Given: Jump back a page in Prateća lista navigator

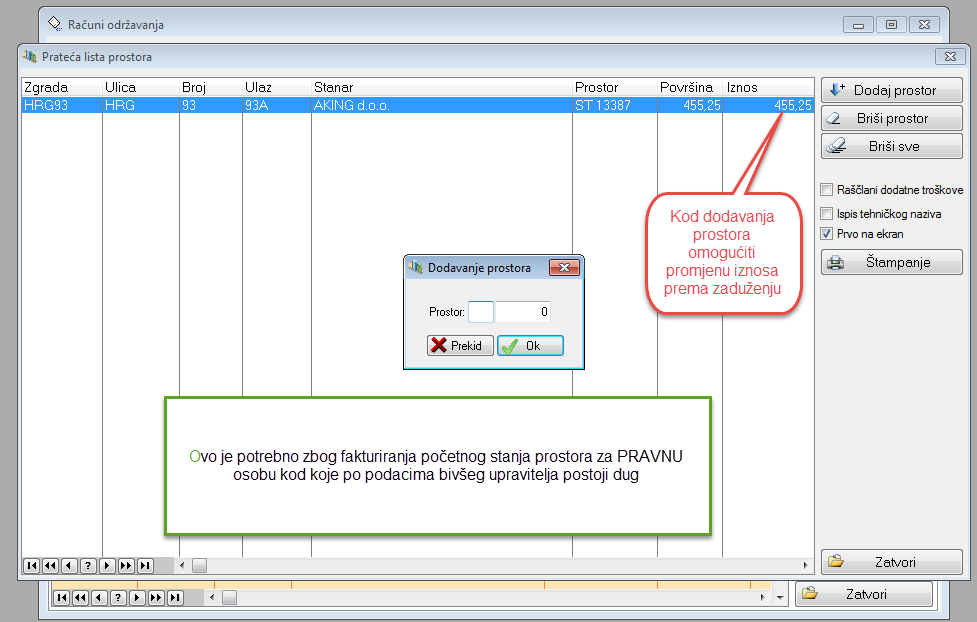Looking at the screenshot, I should click(x=50, y=565).
